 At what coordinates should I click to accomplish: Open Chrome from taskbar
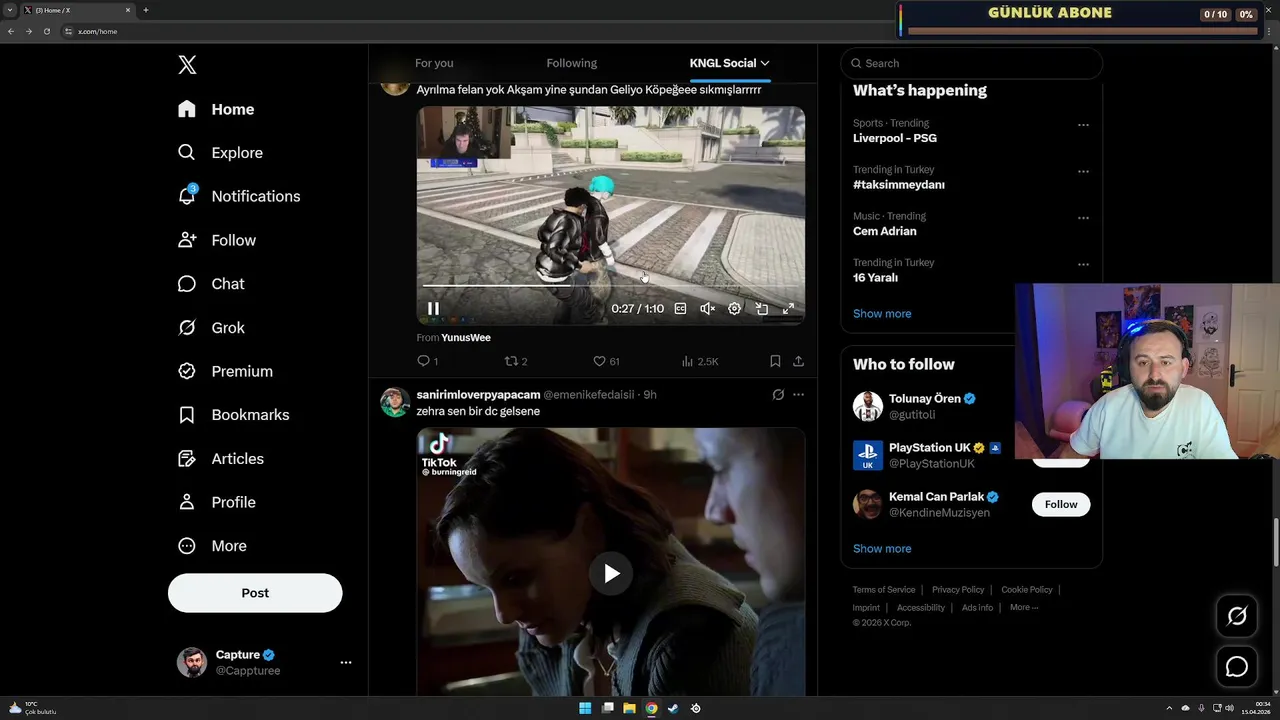coord(651,708)
